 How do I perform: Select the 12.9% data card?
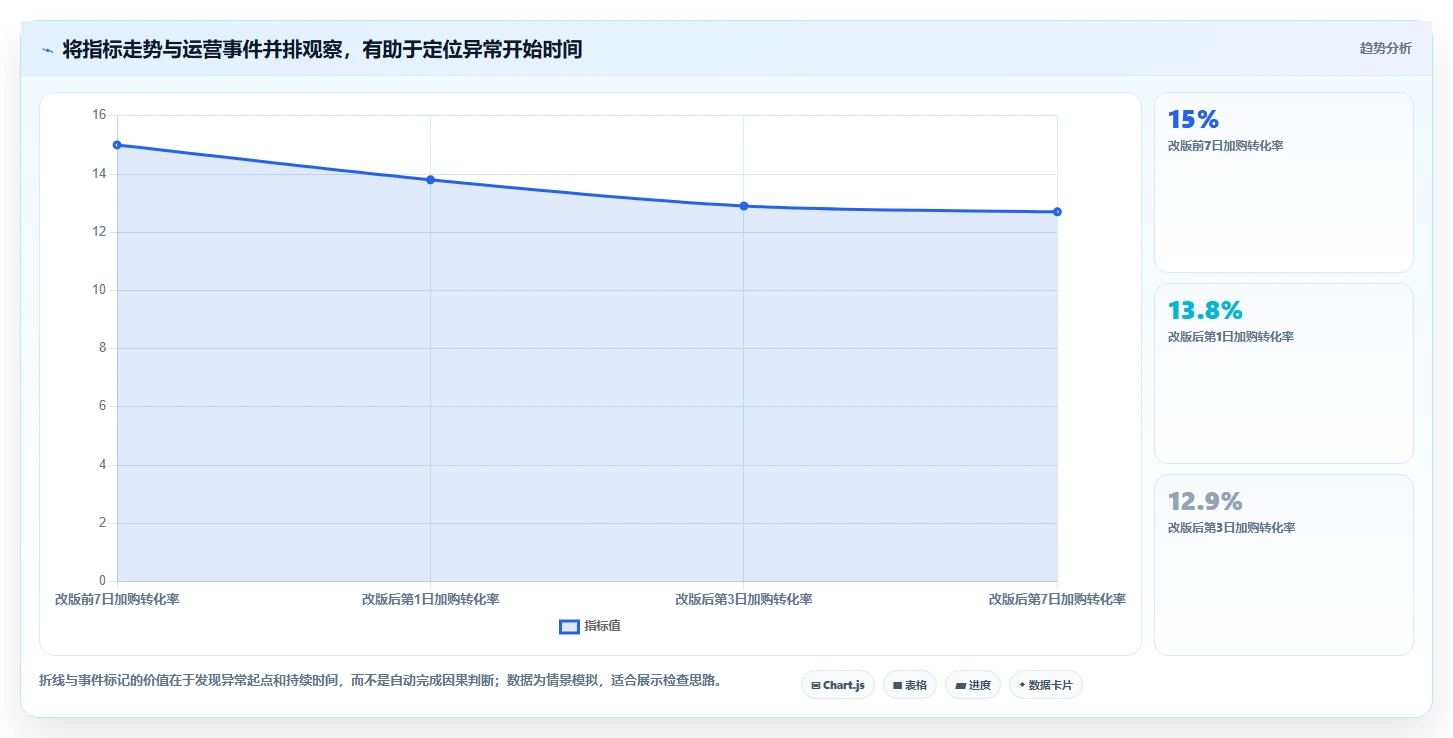(x=1284, y=564)
